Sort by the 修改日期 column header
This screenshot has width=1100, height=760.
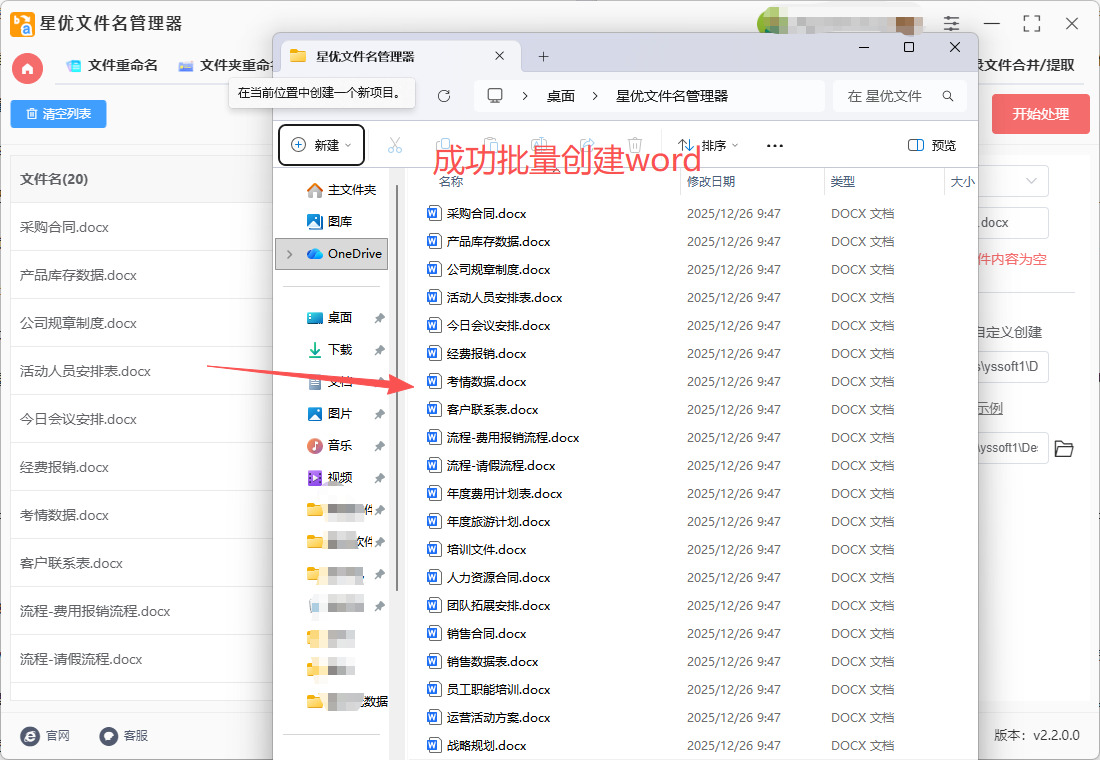[711, 182]
